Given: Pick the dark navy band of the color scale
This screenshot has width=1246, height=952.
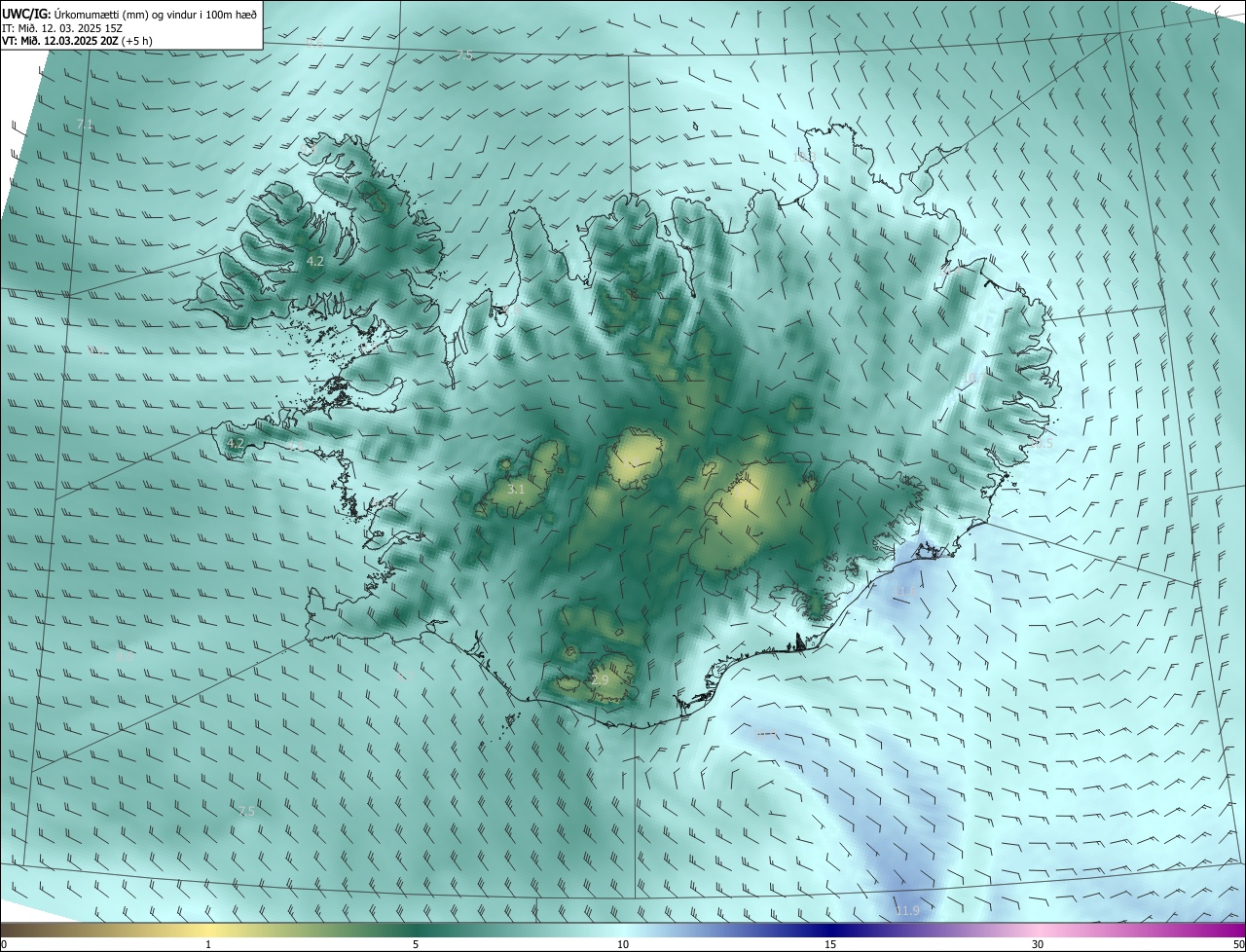Looking at the screenshot, I should pos(830,930).
